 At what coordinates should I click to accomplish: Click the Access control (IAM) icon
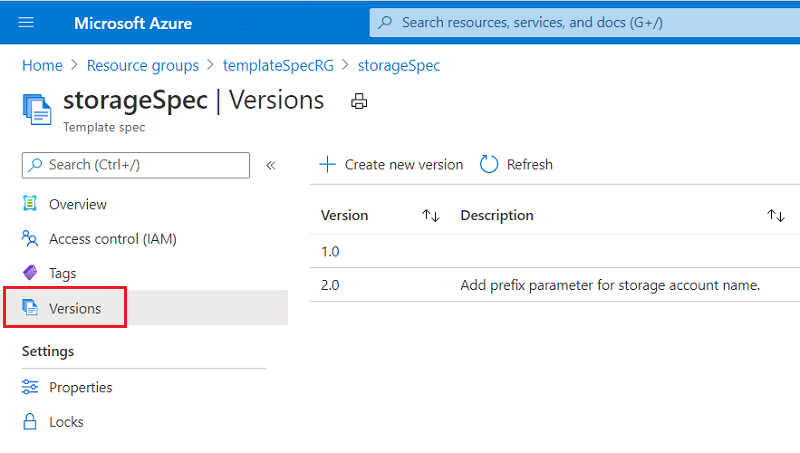click(x=30, y=239)
